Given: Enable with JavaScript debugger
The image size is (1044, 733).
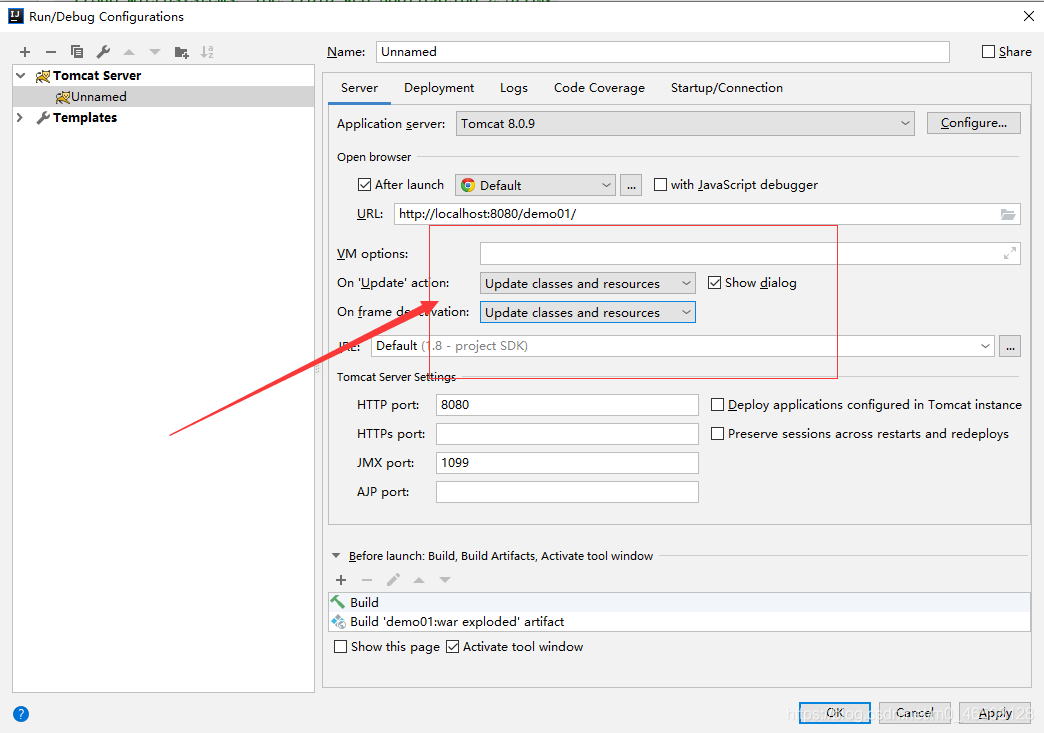Looking at the screenshot, I should [x=660, y=185].
